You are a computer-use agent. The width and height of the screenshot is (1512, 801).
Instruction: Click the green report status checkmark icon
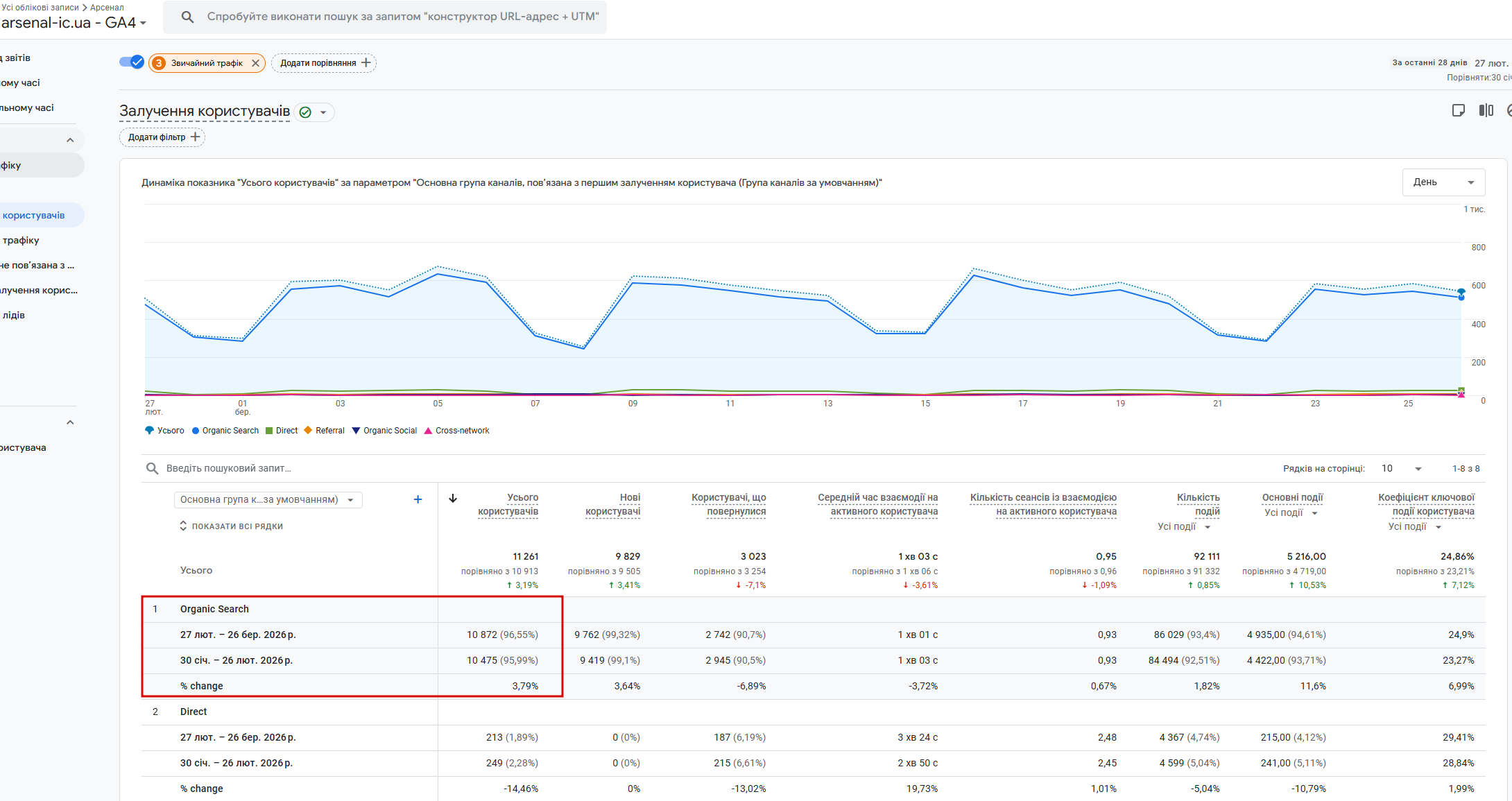point(305,112)
